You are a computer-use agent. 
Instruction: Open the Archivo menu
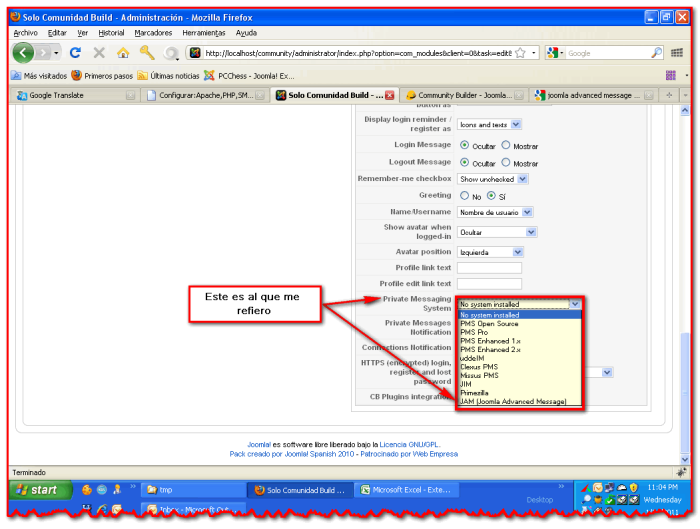25,33
